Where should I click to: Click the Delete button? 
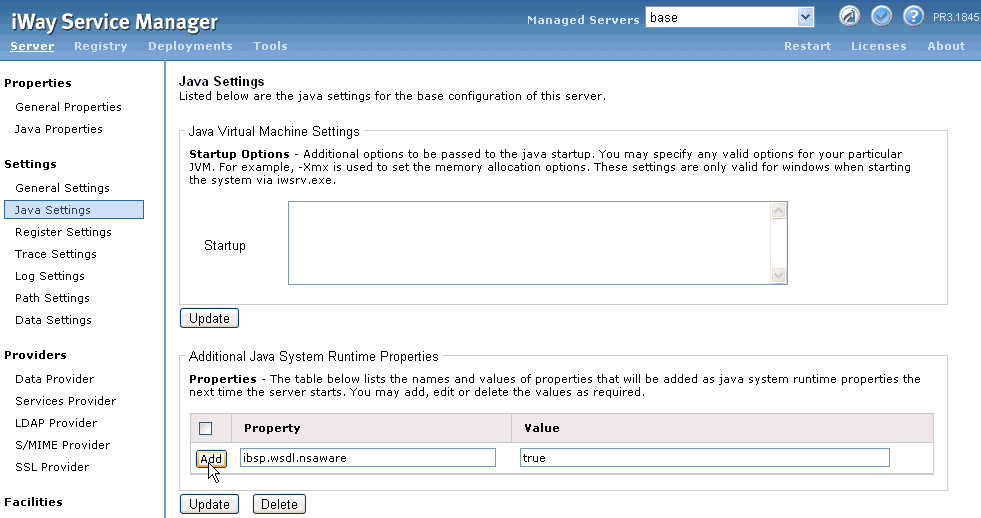[279, 504]
